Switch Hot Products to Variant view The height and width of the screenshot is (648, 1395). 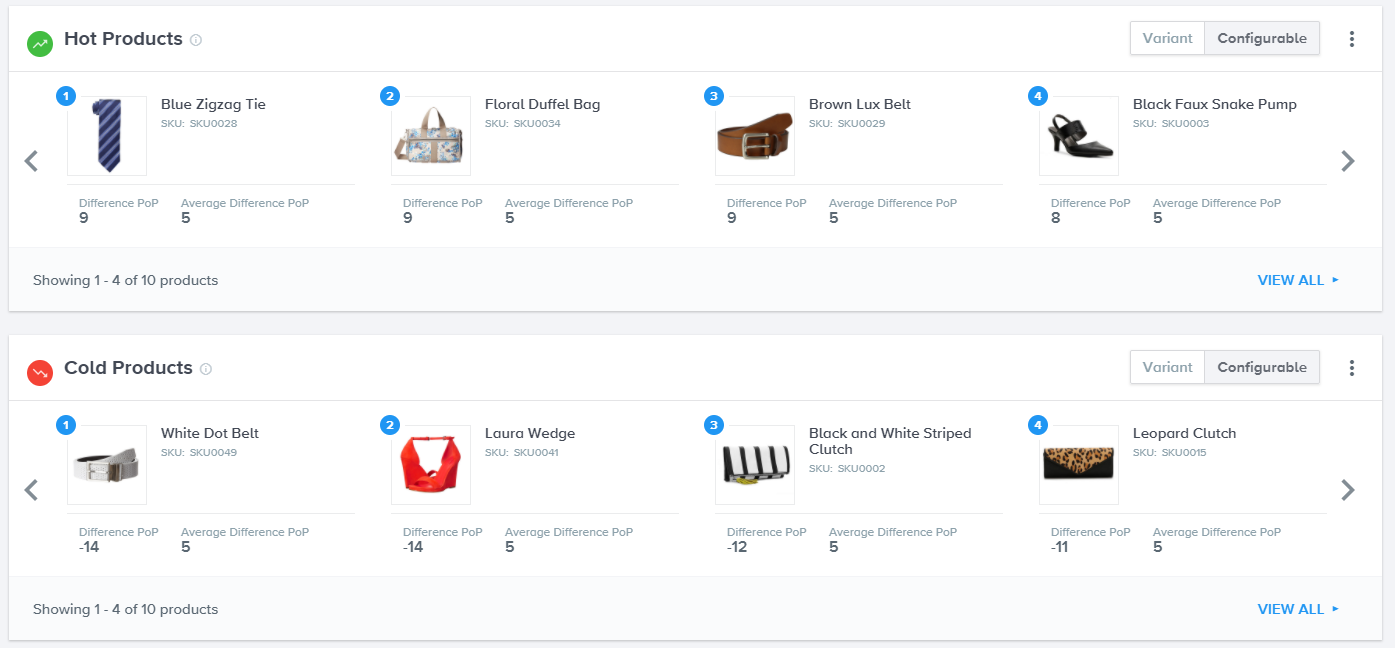[x=1167, y=38]
